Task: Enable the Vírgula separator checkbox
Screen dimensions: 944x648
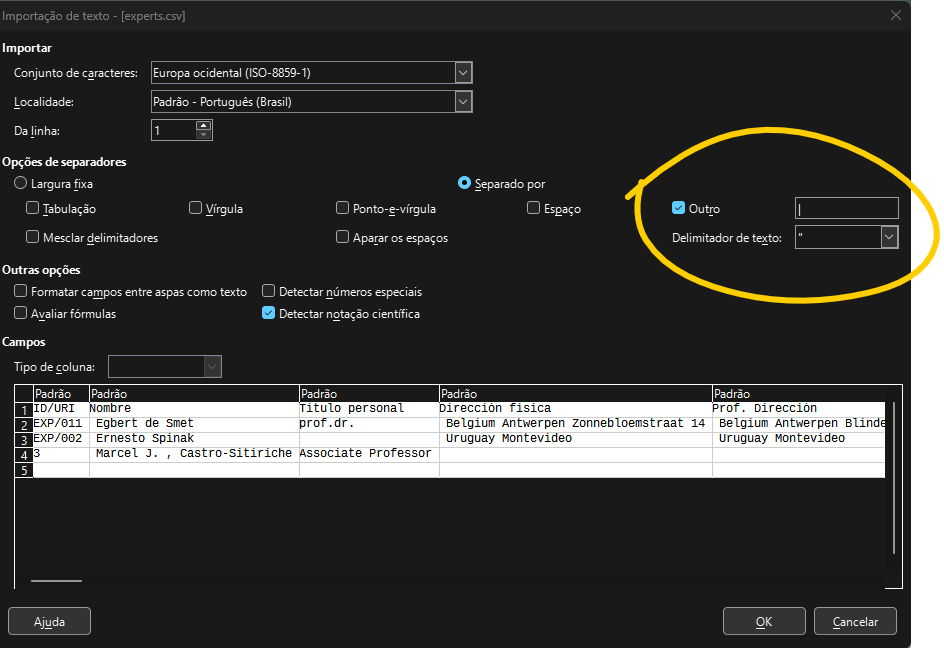Action: (196, 209)
